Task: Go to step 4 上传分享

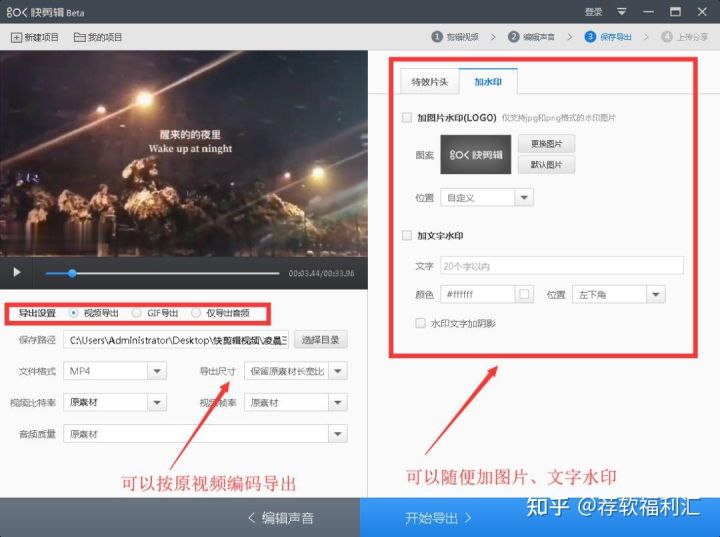Action: click(x=685, y=37)
